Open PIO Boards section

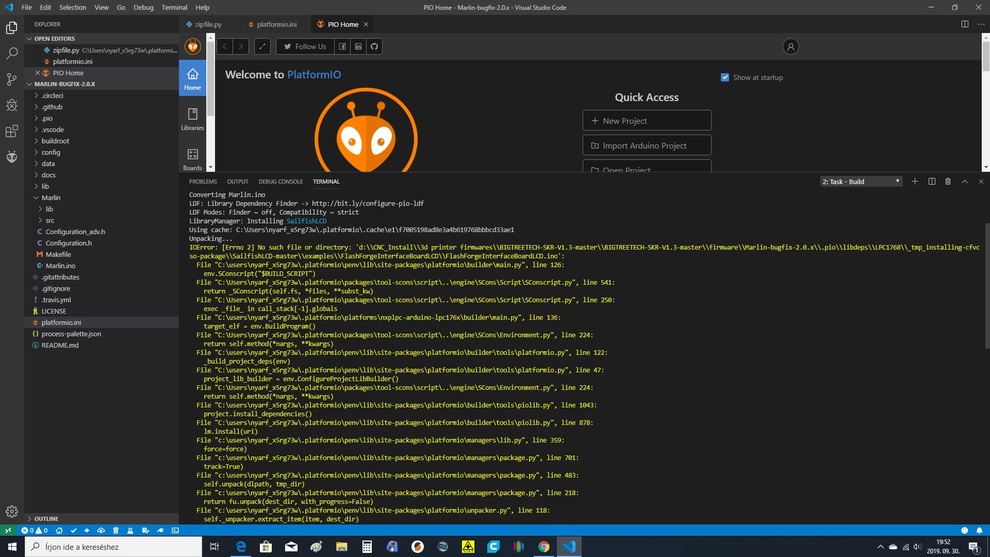(x=192, y=158)
